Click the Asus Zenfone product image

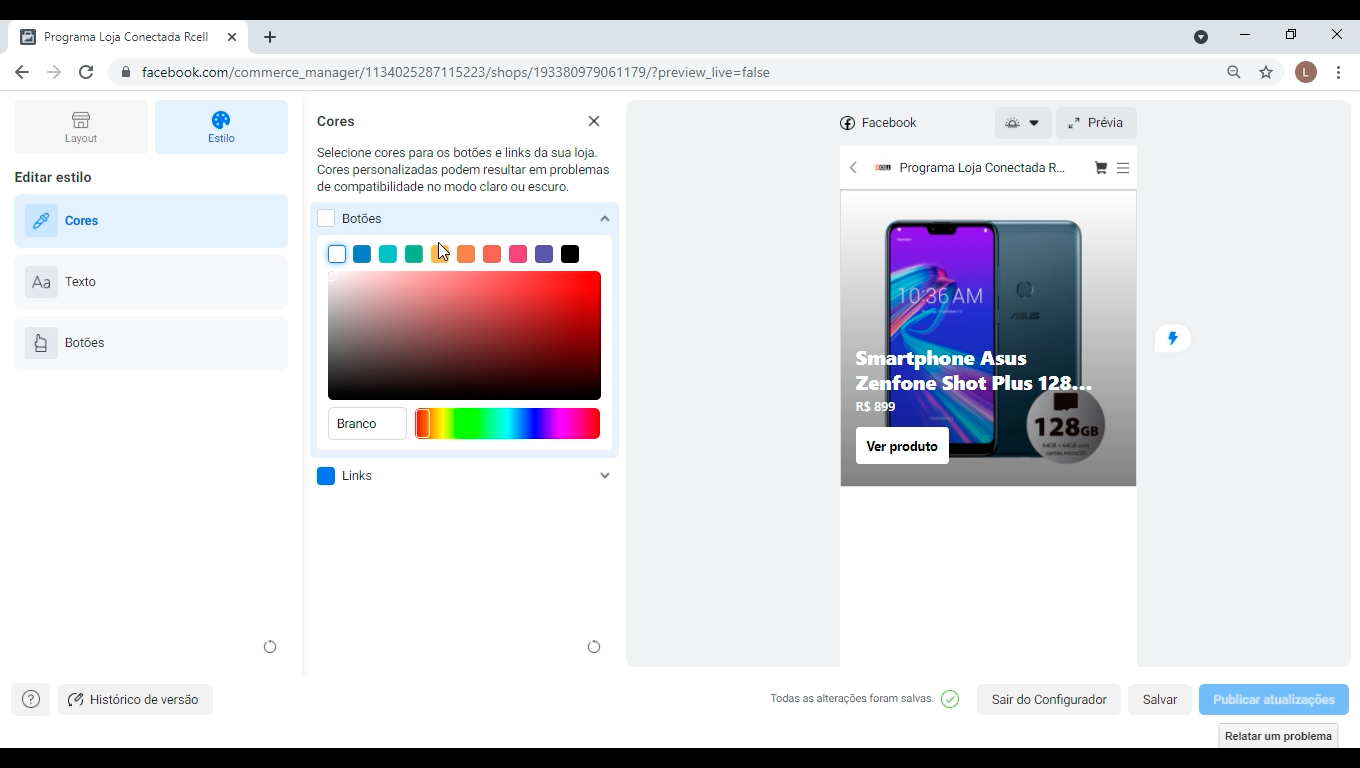coord(988,338)
